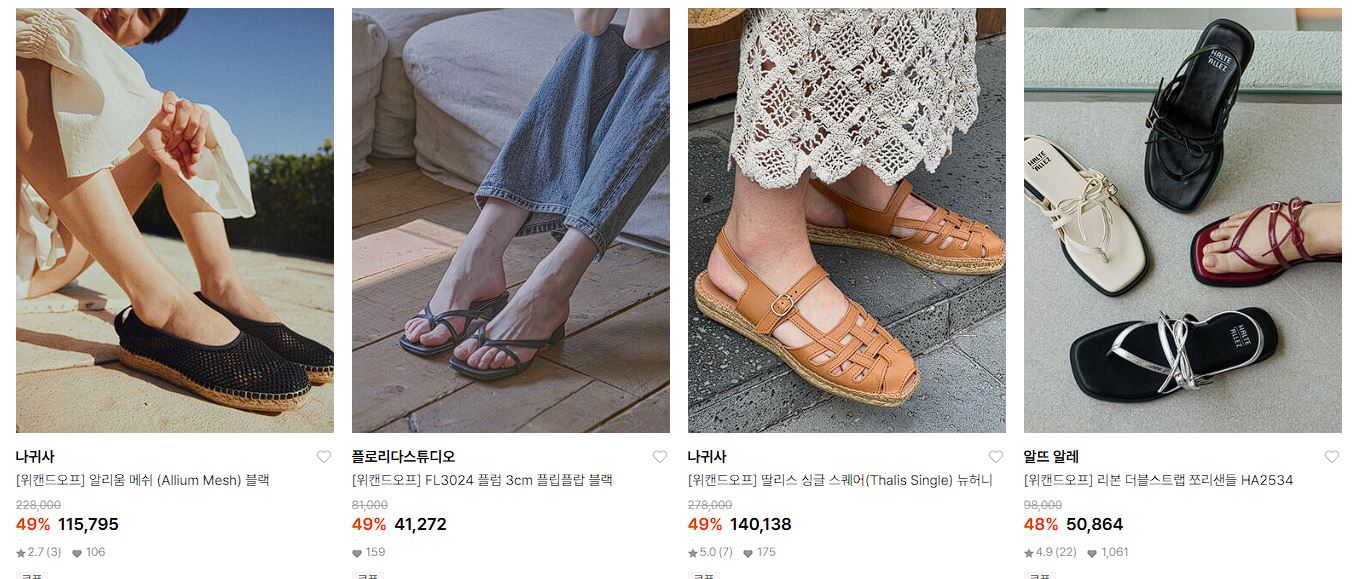The width and height of the screenshot is (1354, 579).
Task: Toggle wishlist heart for 알리움 메쉬 블랙
Action: tap(324, 457)
